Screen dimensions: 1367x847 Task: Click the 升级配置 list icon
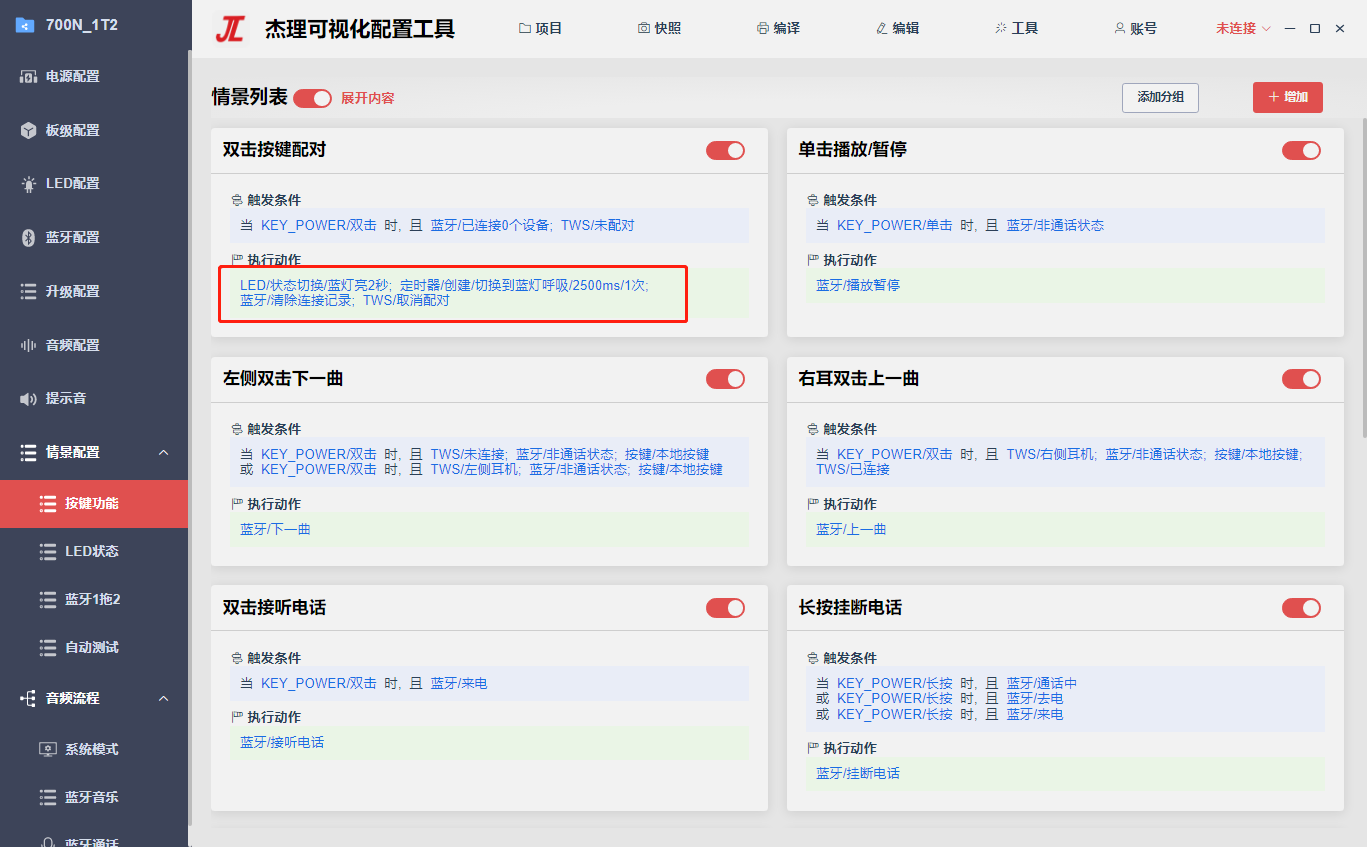tap(29, 291)
